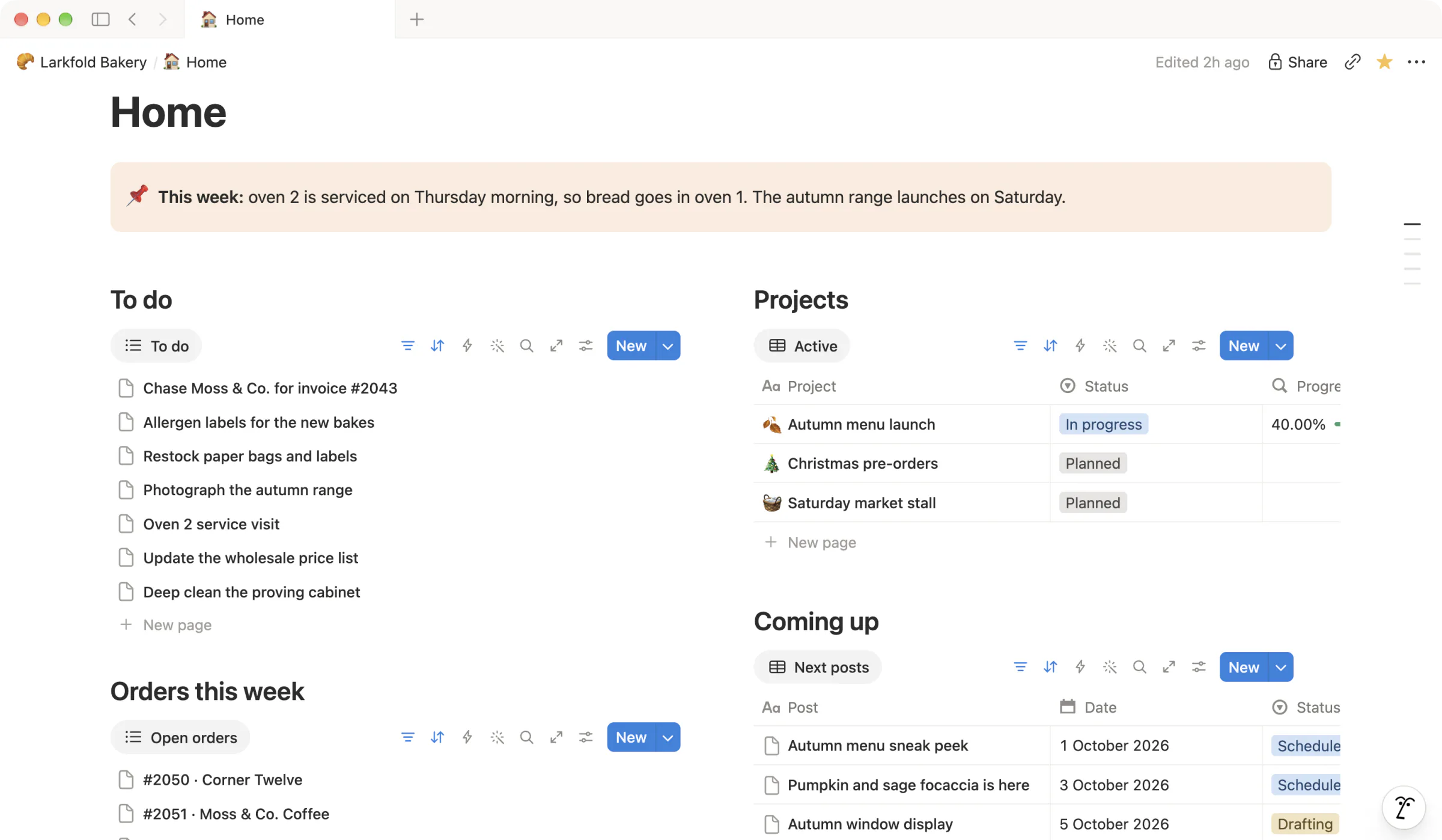Search the Projects table with magnifier
The width and height of the screenshot is (1442, 840).
(x=1139, y=345)
